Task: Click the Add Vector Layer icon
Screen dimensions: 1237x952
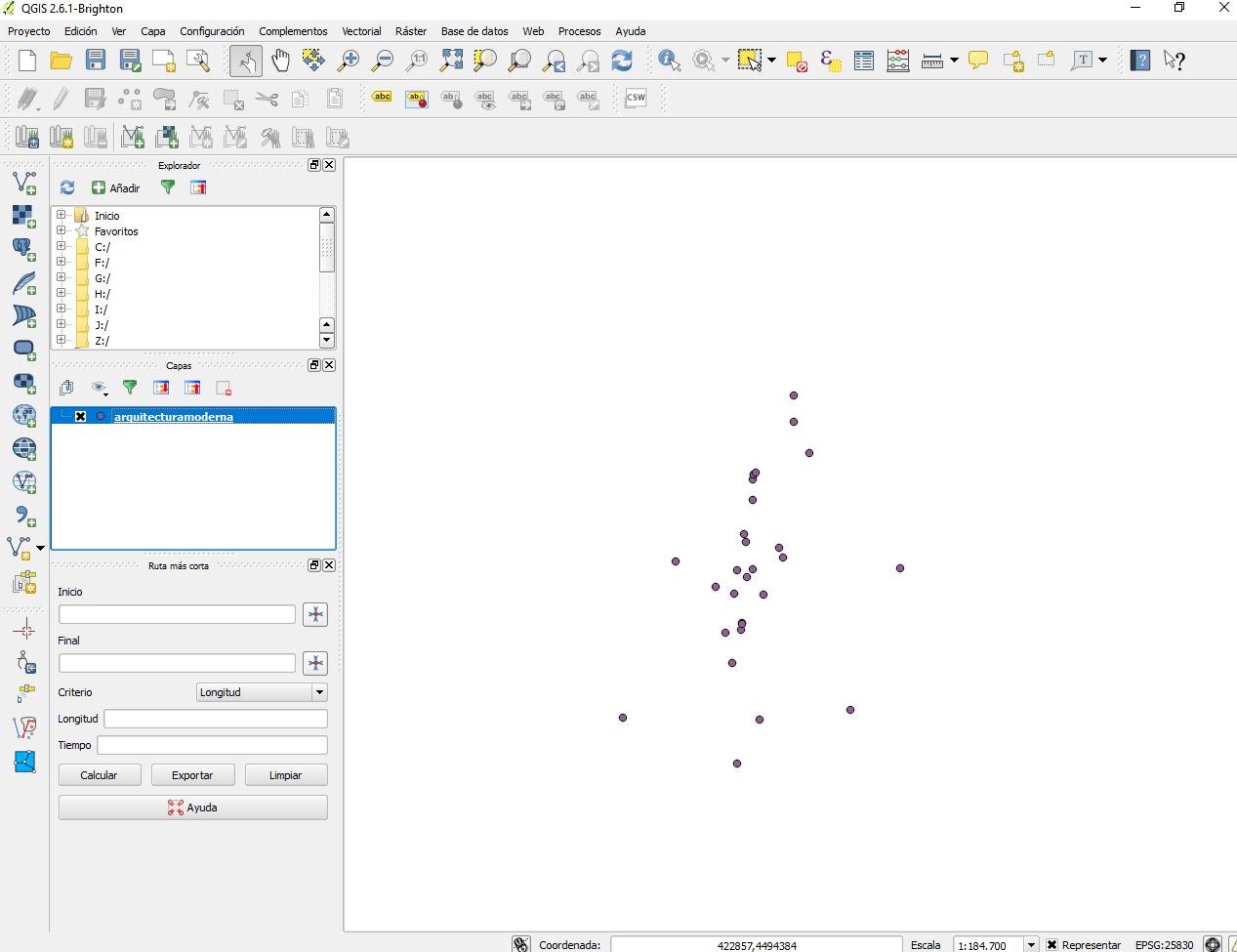Action: (23, 183)
